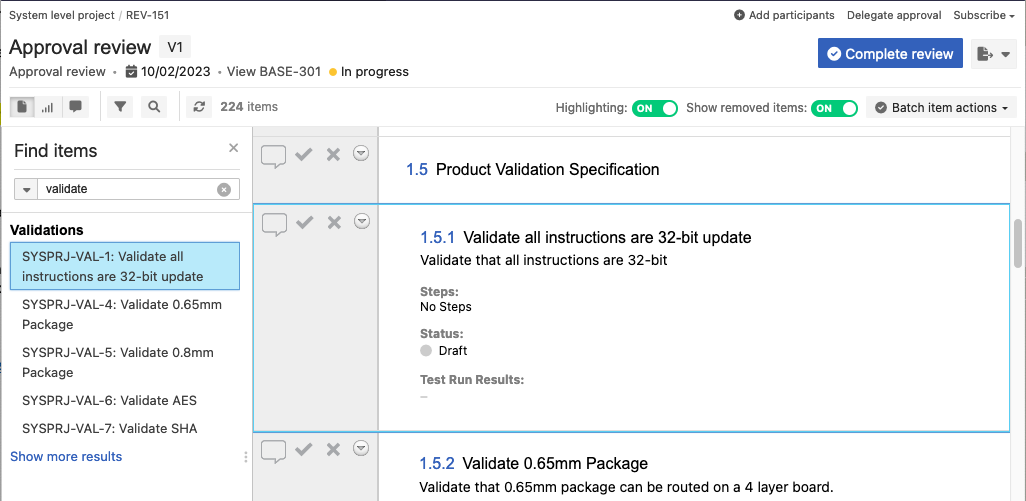Click Add participants
This screenshot has width=1026, height=501.
click(784, 15)
